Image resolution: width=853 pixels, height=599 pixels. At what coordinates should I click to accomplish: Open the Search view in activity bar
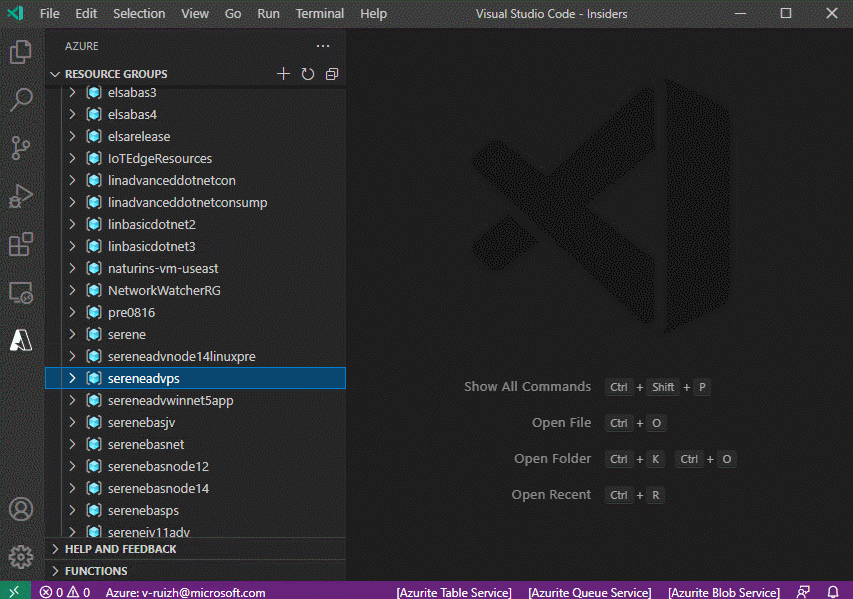pos(21,100)
